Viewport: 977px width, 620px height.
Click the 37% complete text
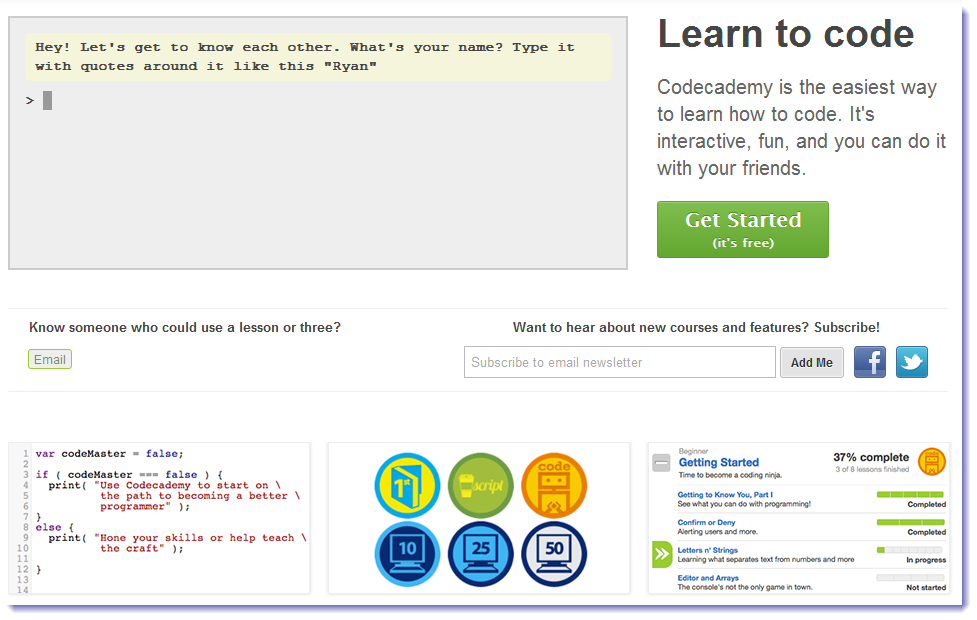pyautogui.click(x=871, y=457)
